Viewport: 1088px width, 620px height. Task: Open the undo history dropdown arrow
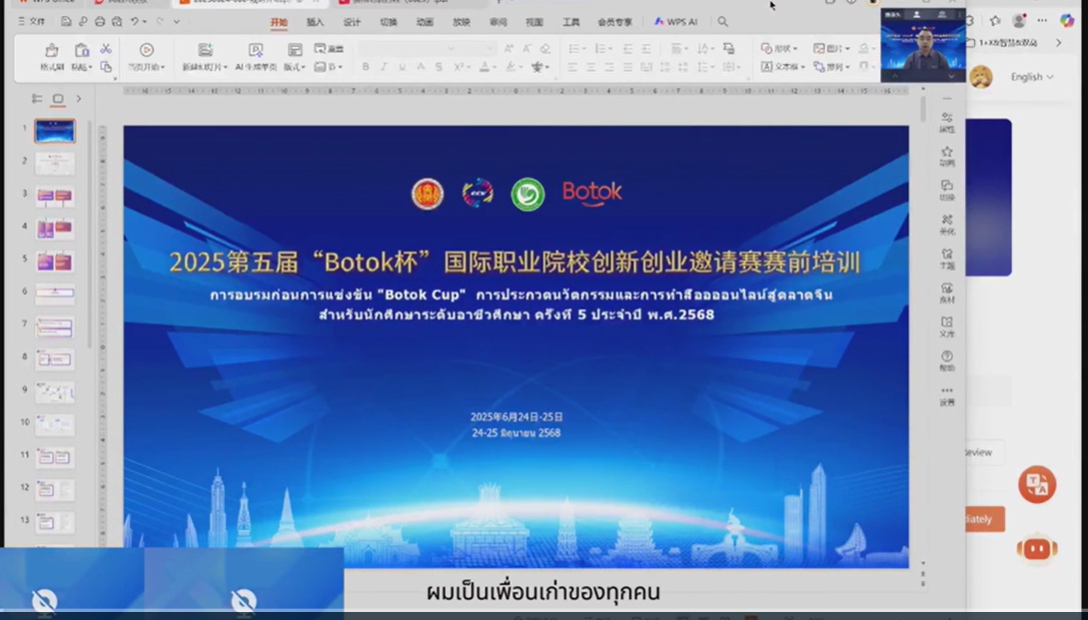click(x=144, y=21)
